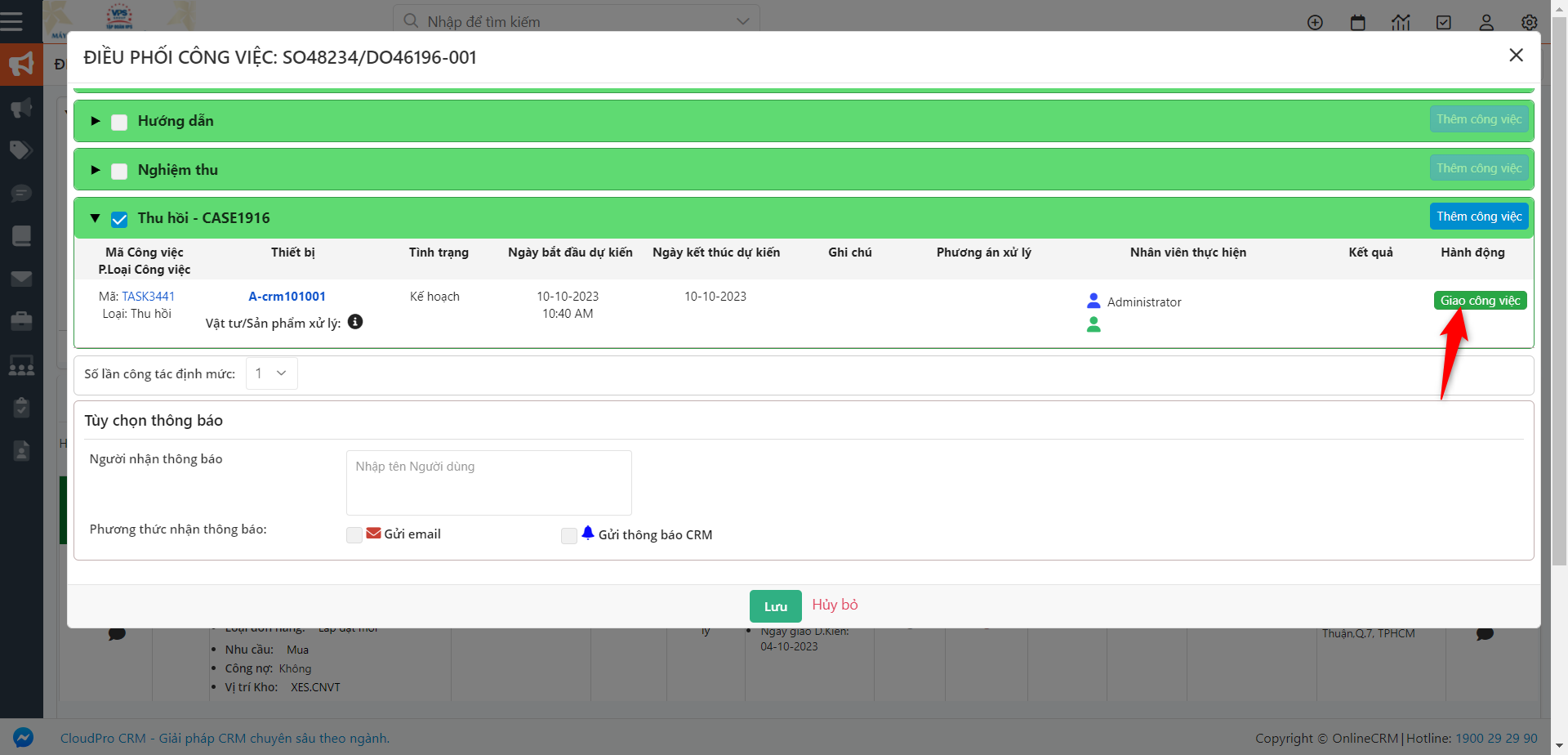
Task: Click Thêm công việc in Thu hồi row
Action: [x=1479, y=217]
